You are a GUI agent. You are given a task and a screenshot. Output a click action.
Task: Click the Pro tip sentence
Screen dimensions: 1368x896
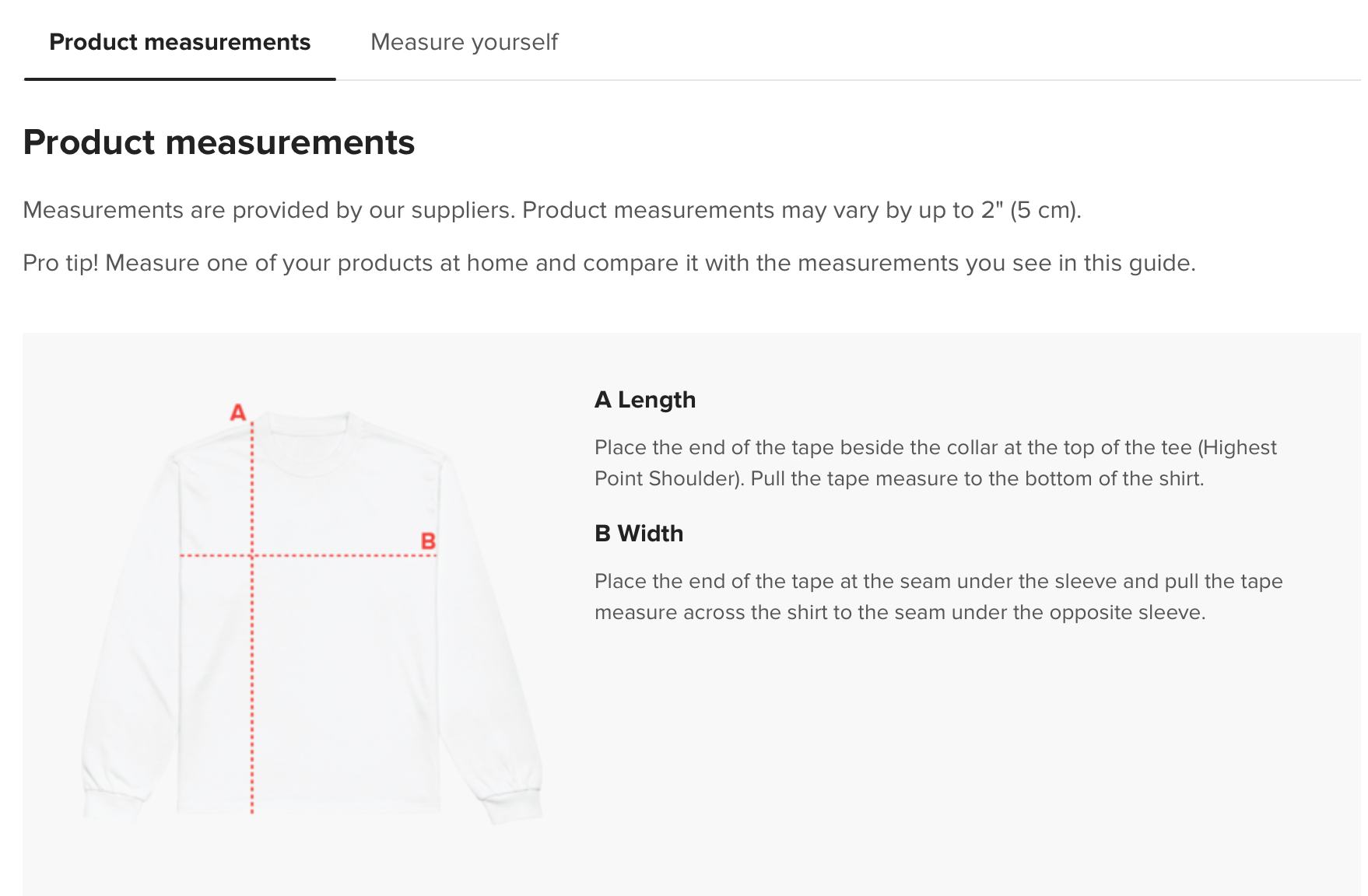609,263
